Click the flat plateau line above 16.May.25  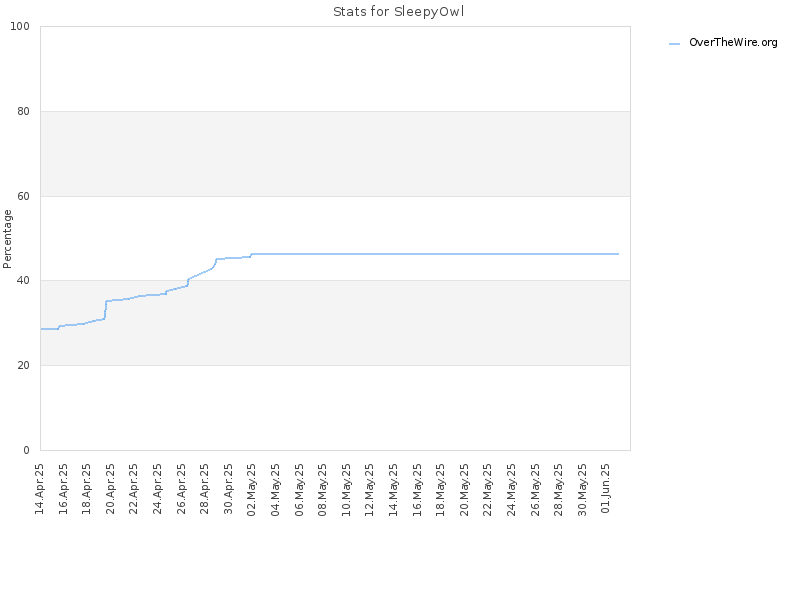click(x=417, y=254)
